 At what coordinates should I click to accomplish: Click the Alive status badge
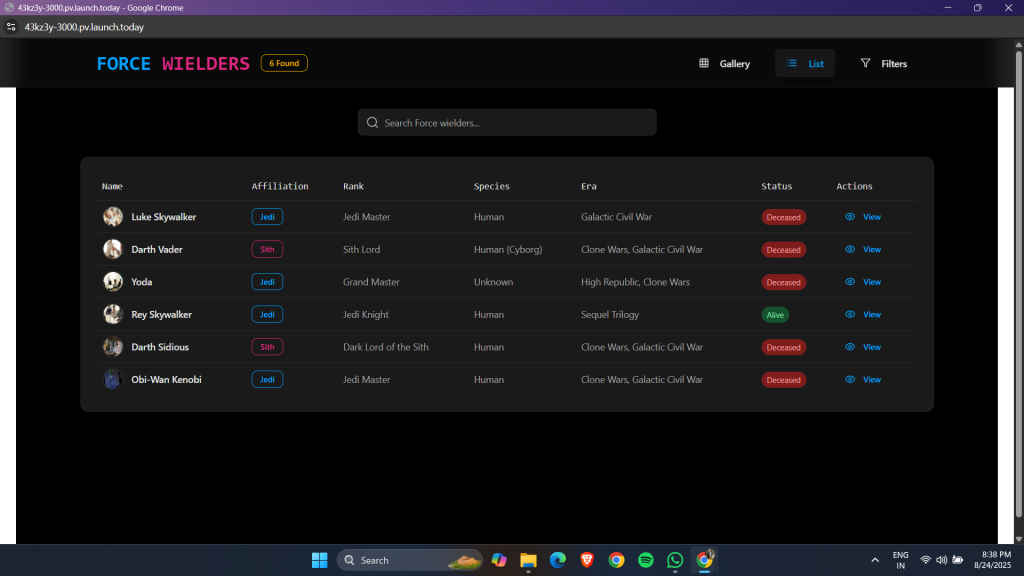click(775, 315)
